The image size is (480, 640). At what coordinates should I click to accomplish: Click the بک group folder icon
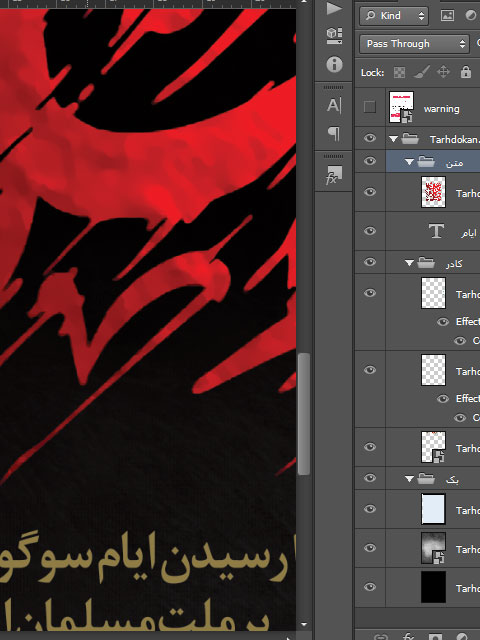(426, 478)
